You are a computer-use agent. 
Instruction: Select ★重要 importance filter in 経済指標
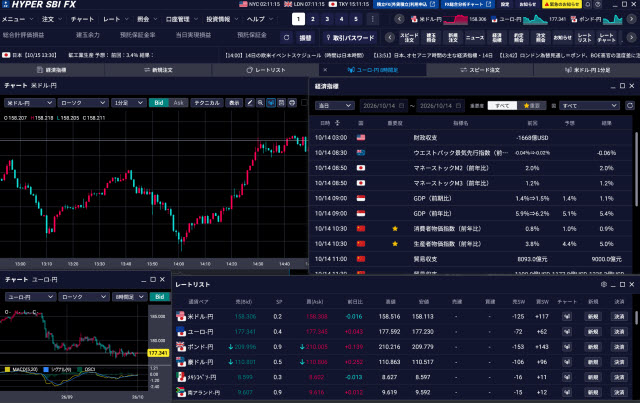click(x=531, y=106)
